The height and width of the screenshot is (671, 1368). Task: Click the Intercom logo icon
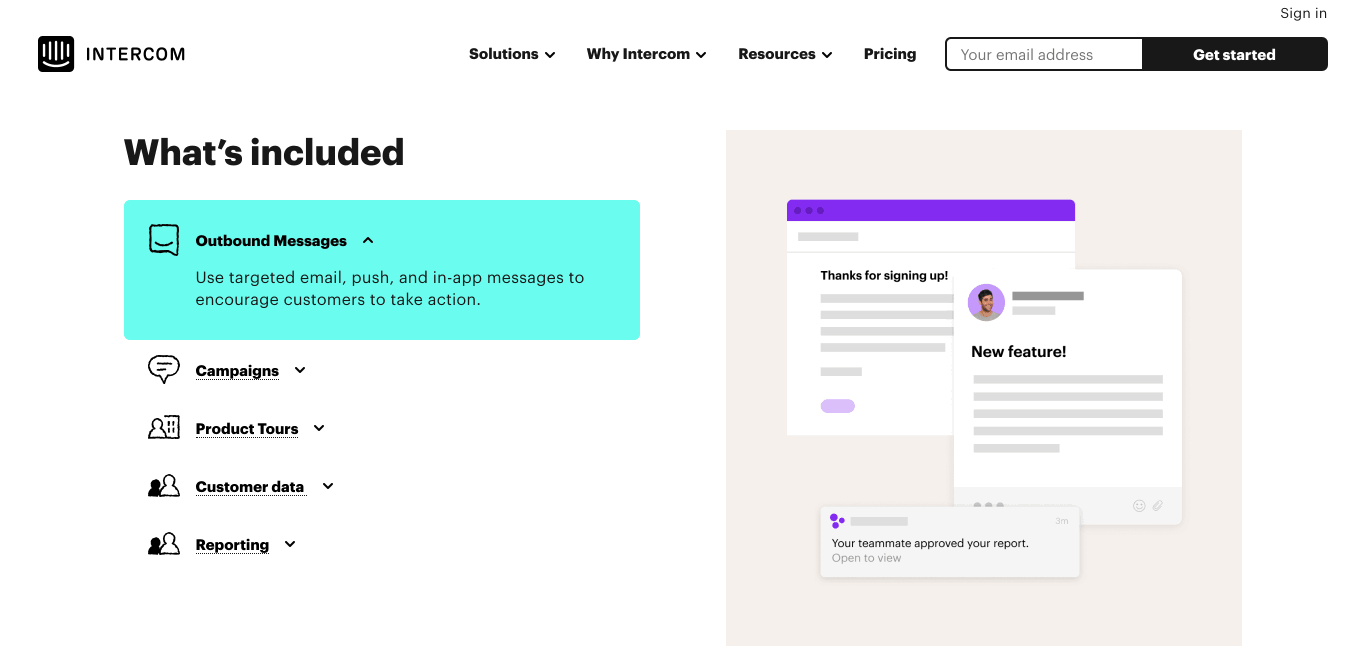[x=56, y=54]
